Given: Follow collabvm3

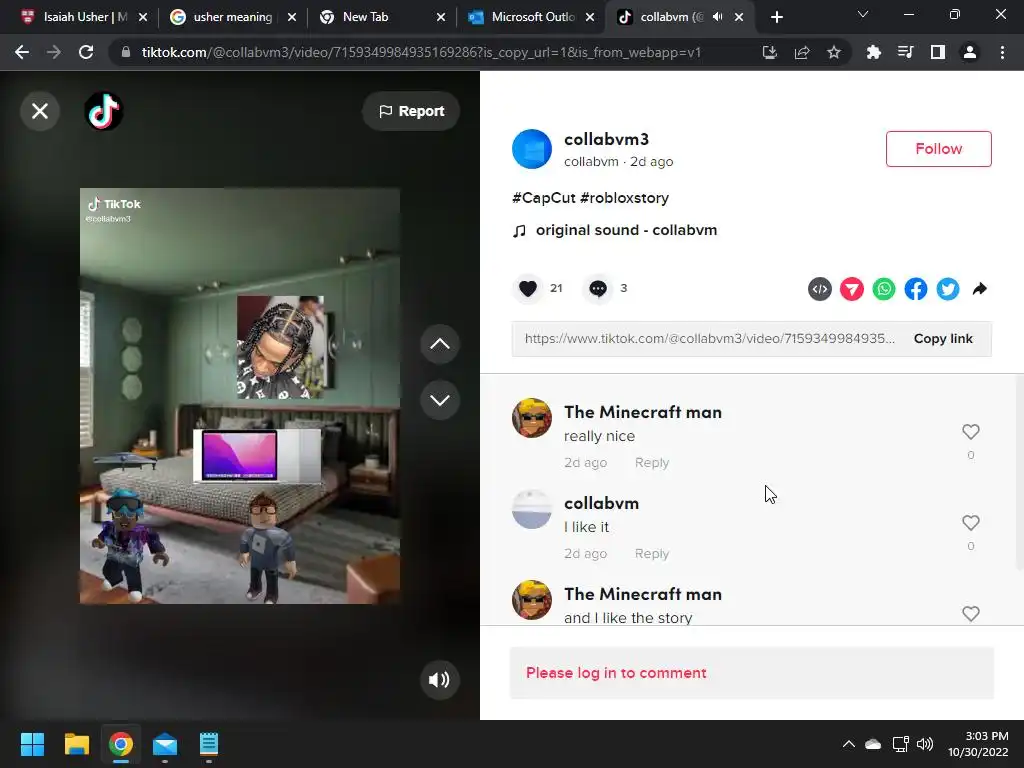Looking at the screenshot, I should click(x=938, y=149).
